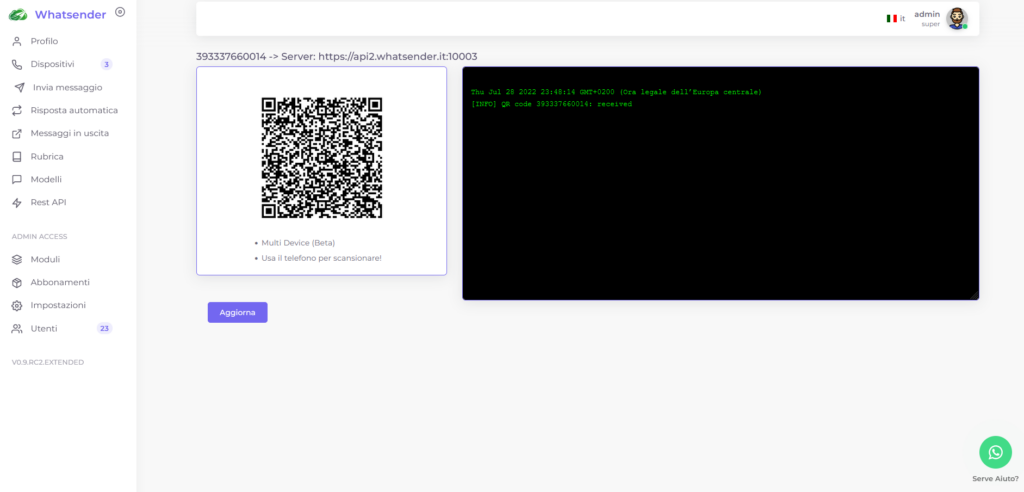Click the WhatsApp help chat button
The width and height of the screenshot is (1024, 492).
click(x=995, y=452)
